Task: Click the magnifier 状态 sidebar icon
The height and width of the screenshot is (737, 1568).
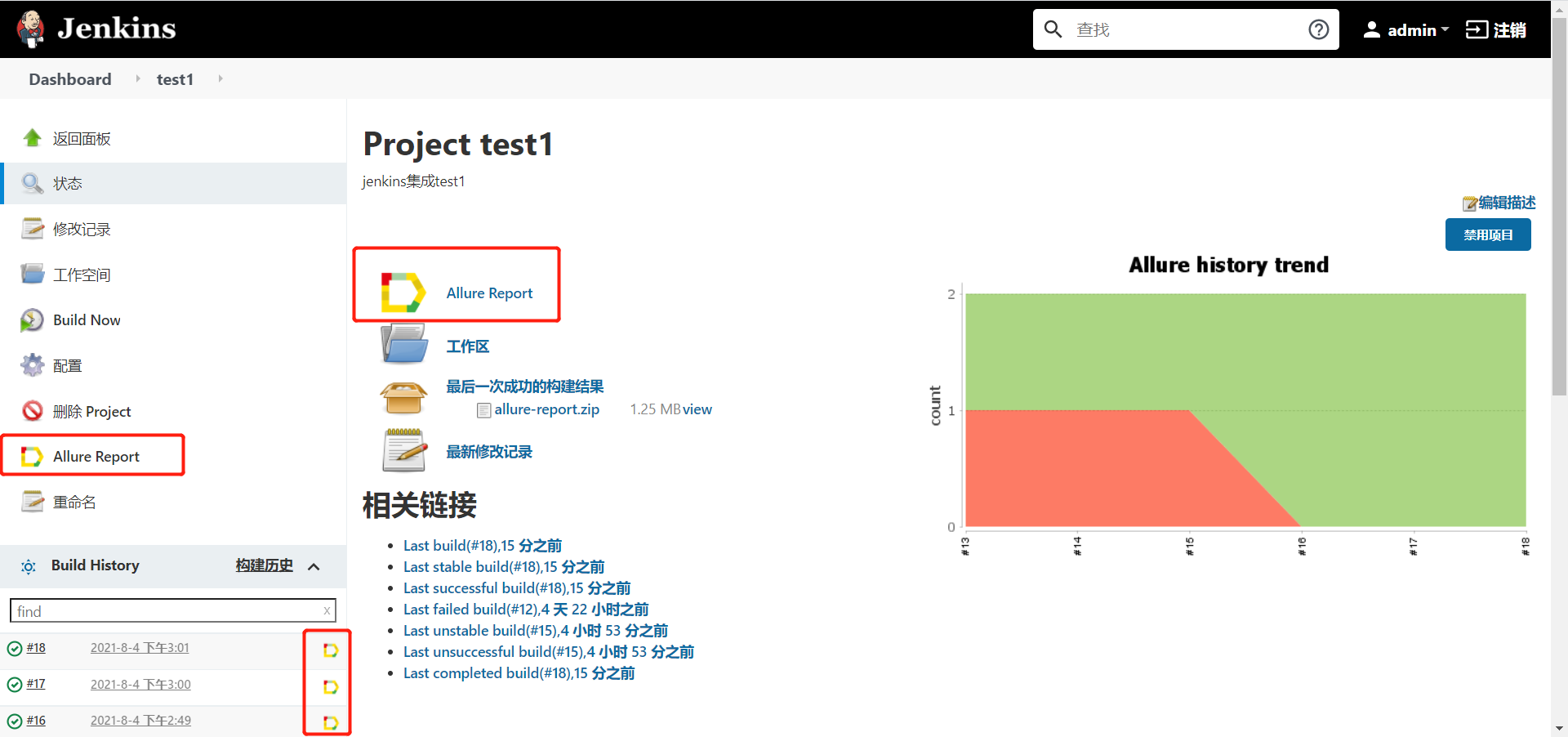Action: (x=33, y=183)
